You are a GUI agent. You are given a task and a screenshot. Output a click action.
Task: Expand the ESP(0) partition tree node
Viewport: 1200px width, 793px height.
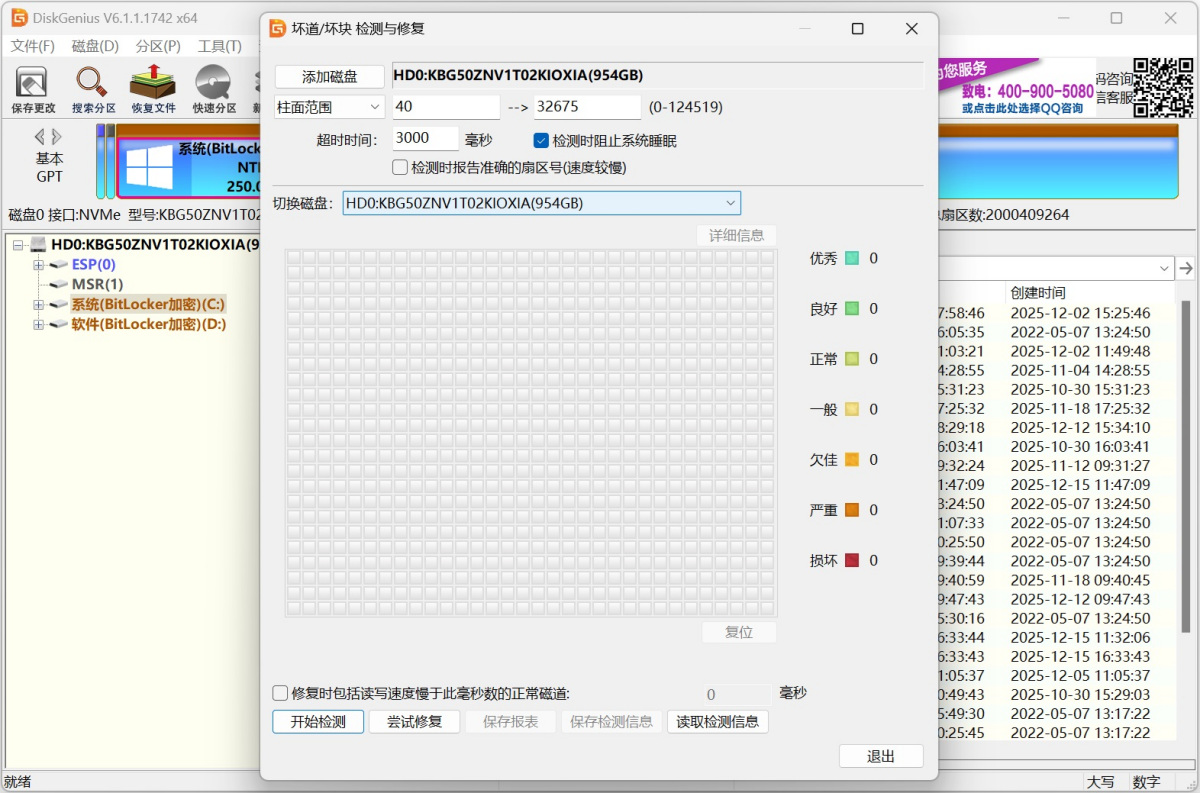[39, 265]
